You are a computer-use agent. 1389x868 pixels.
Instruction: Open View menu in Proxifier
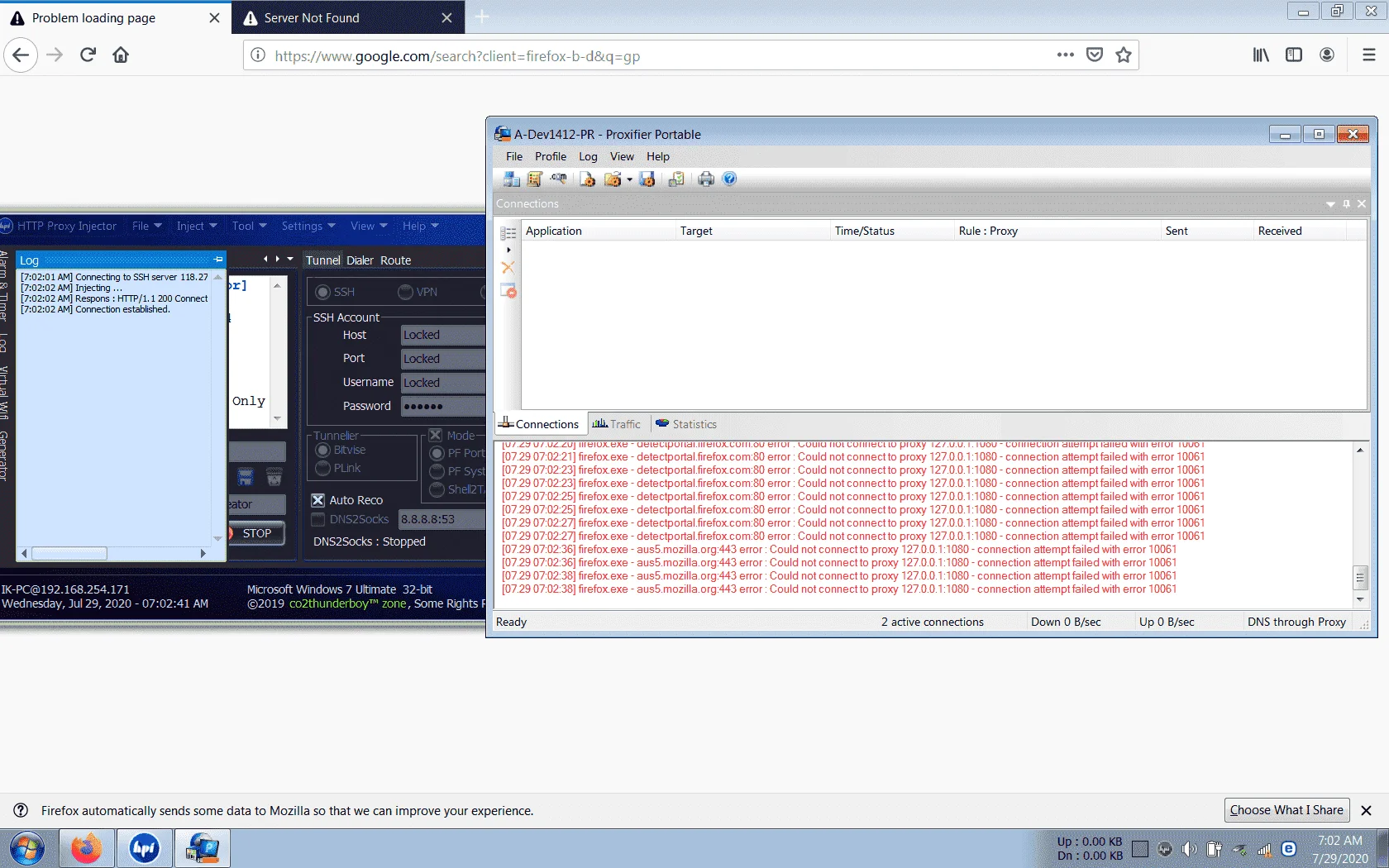(622, 156)
